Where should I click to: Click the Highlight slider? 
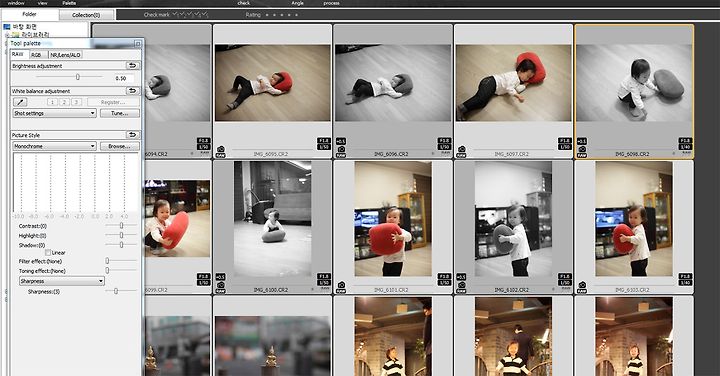point(121,235)
